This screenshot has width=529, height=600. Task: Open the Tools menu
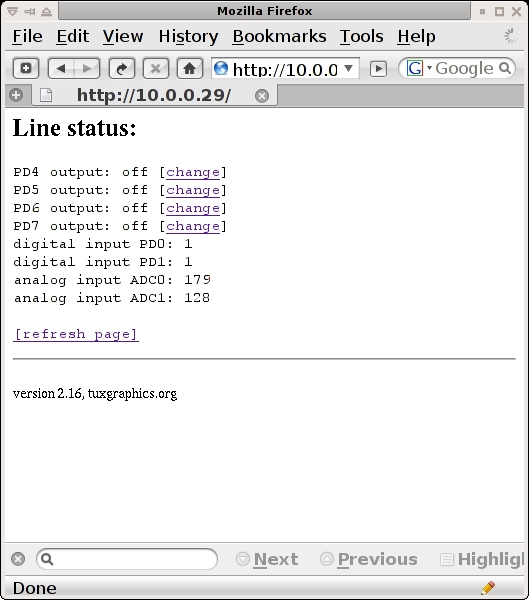(361, 37)
